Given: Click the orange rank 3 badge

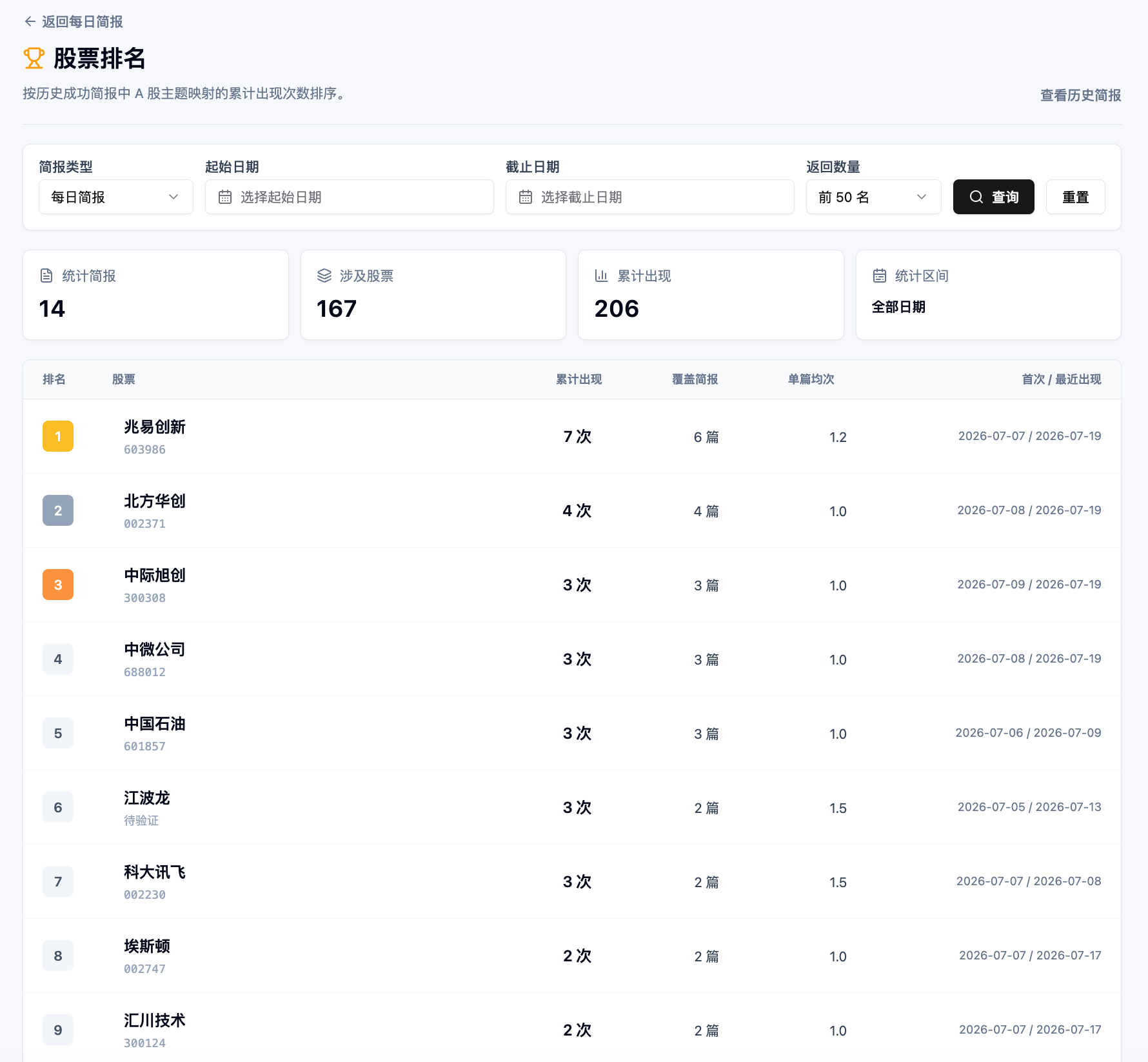Looking at the screenshot, I should (58, 585).
